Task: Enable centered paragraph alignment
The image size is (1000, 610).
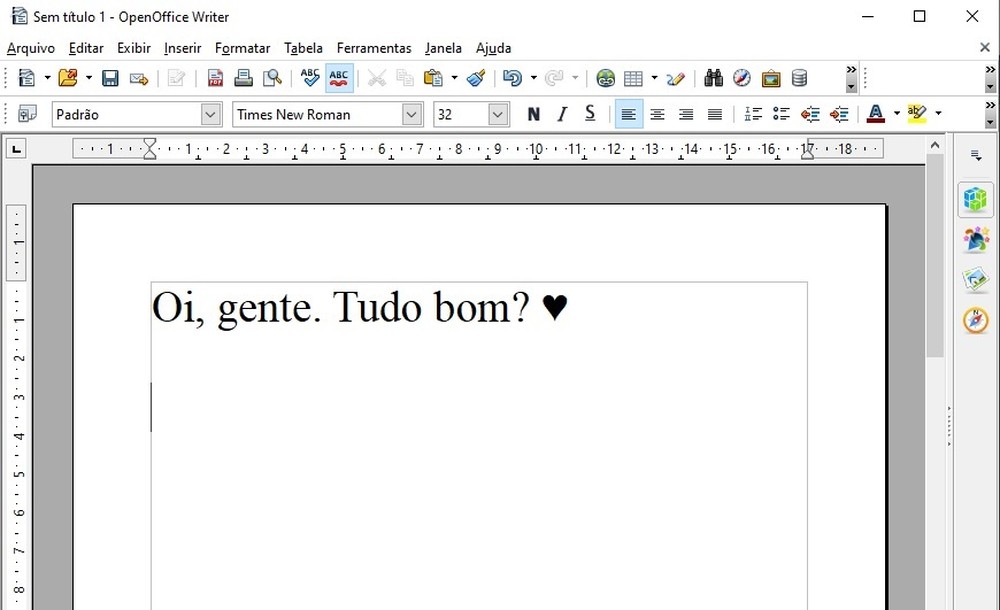Action: click(657, 114)
